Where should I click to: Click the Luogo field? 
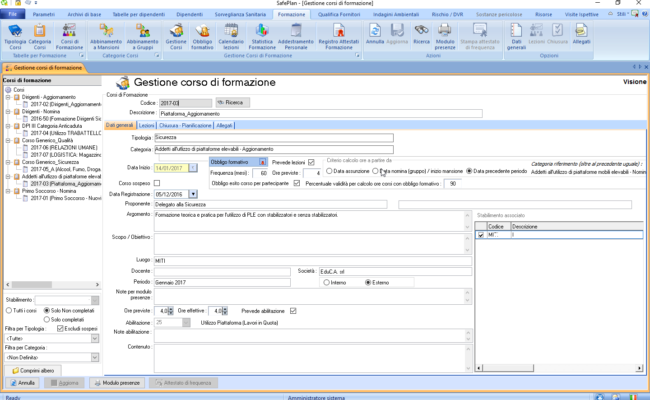click(313, 261)
